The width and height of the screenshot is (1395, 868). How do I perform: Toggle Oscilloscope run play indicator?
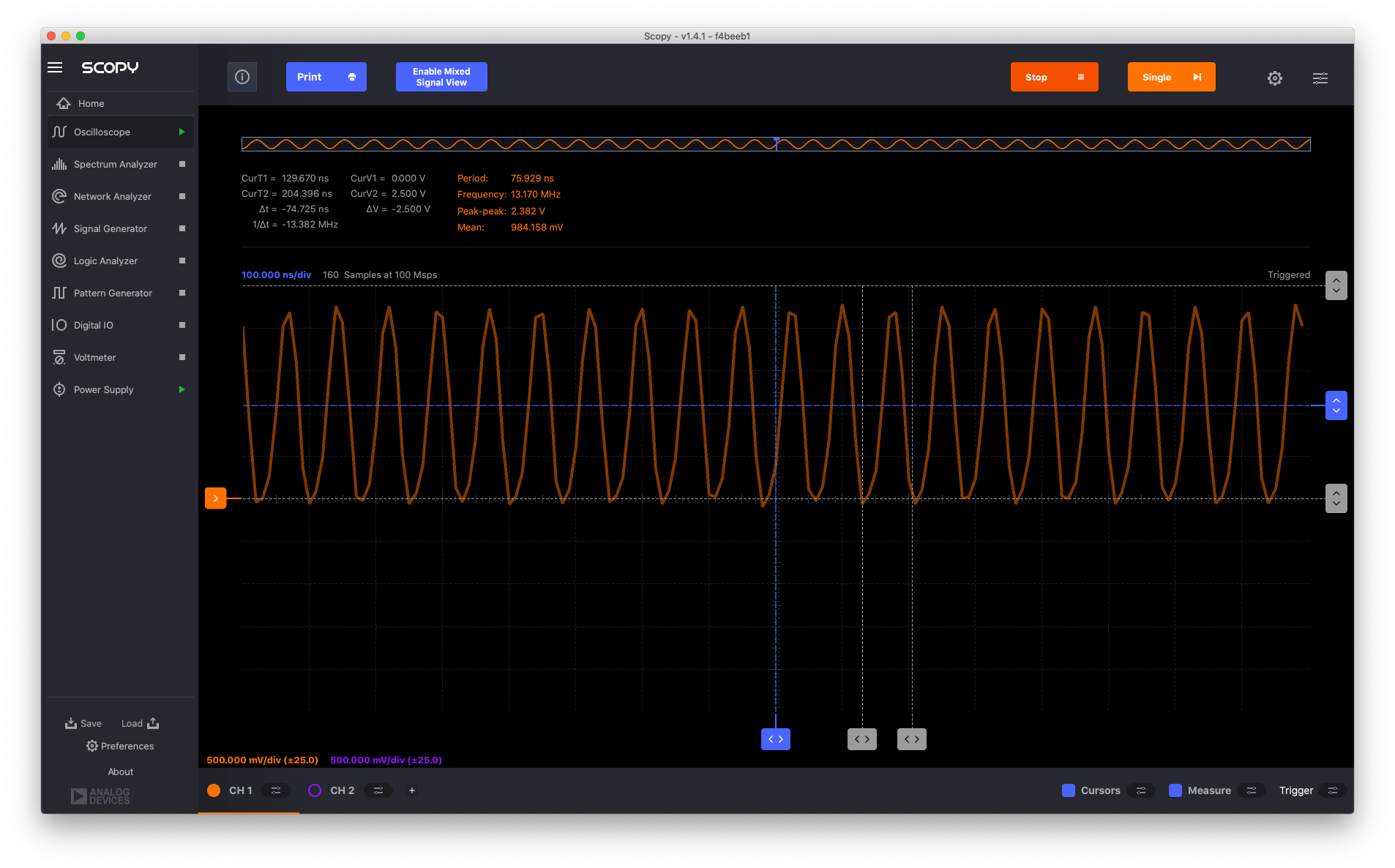[182, 132]
